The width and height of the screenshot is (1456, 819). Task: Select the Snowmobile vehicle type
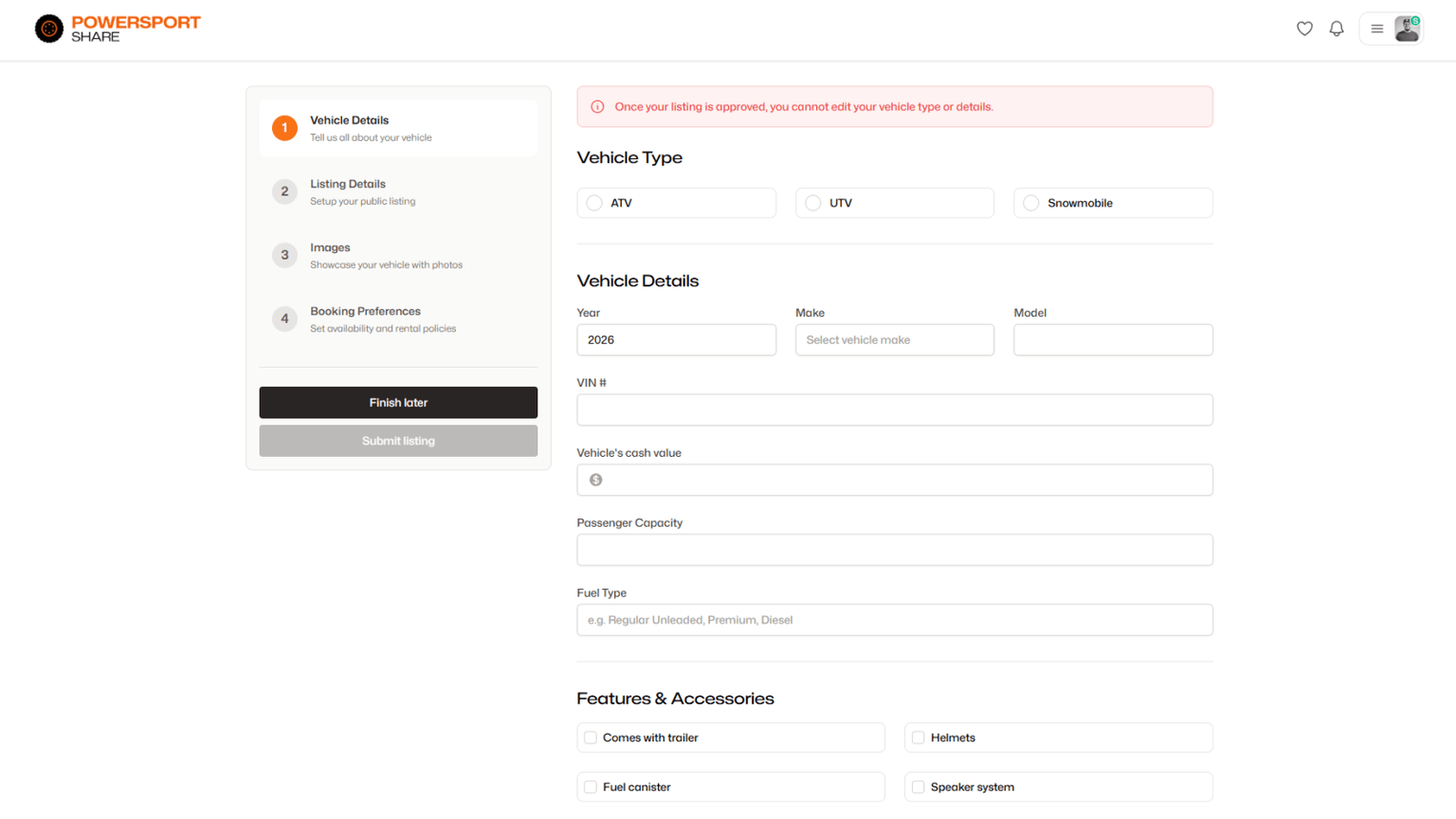pos(1030,202)
